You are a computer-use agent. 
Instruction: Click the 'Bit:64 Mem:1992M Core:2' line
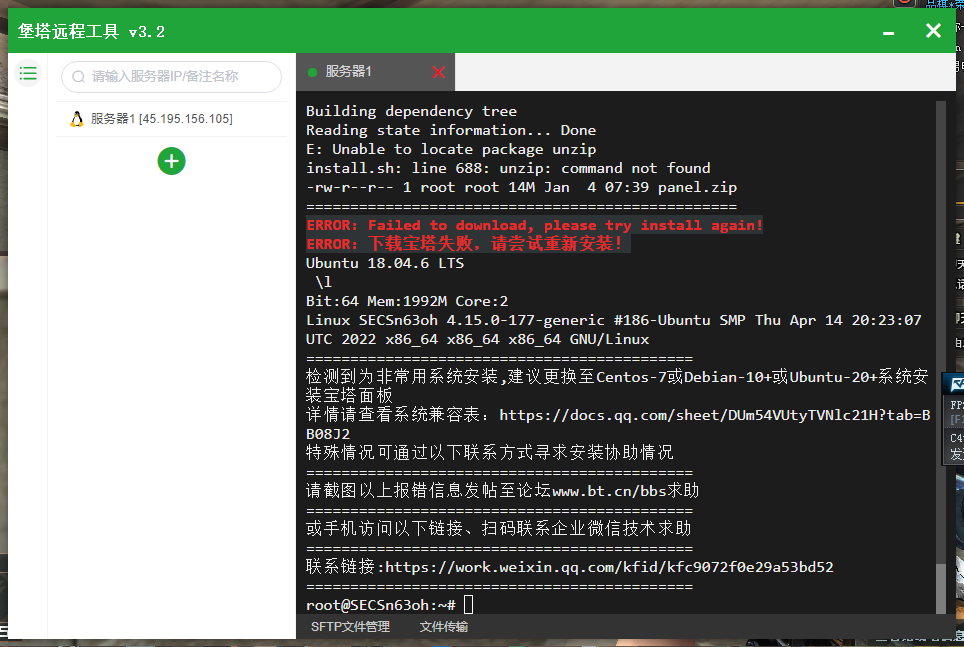(407, 301)
